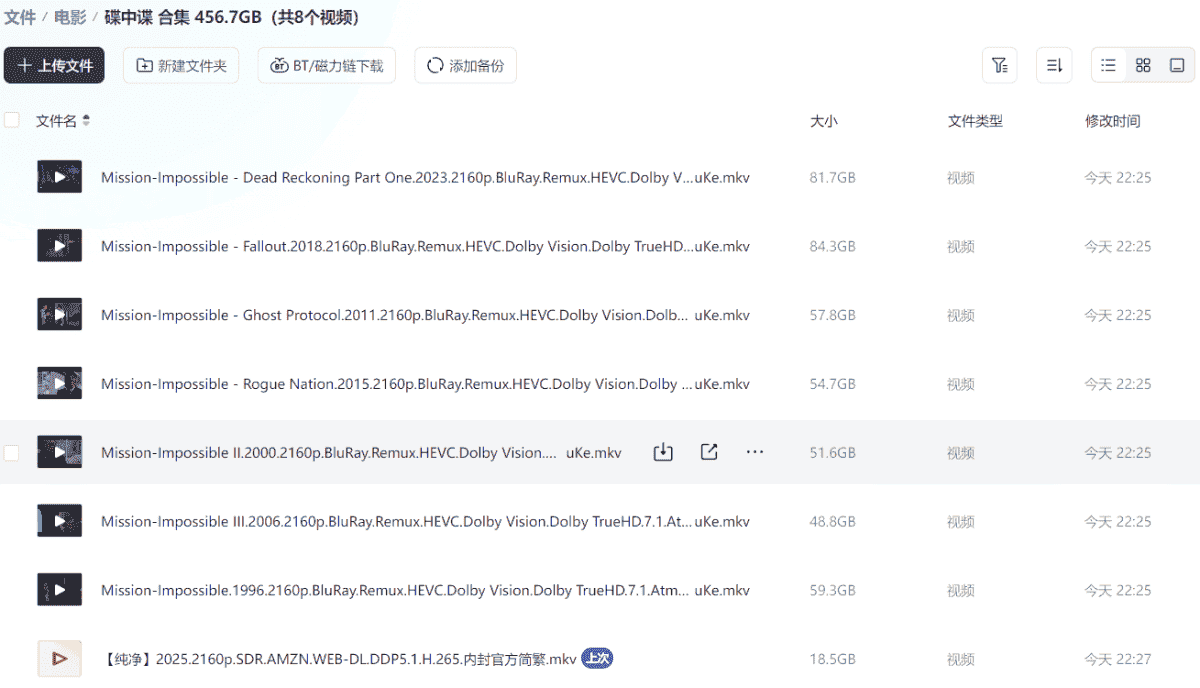
Task: Click the 大小 column header
Action: click(x=823, y=121)
